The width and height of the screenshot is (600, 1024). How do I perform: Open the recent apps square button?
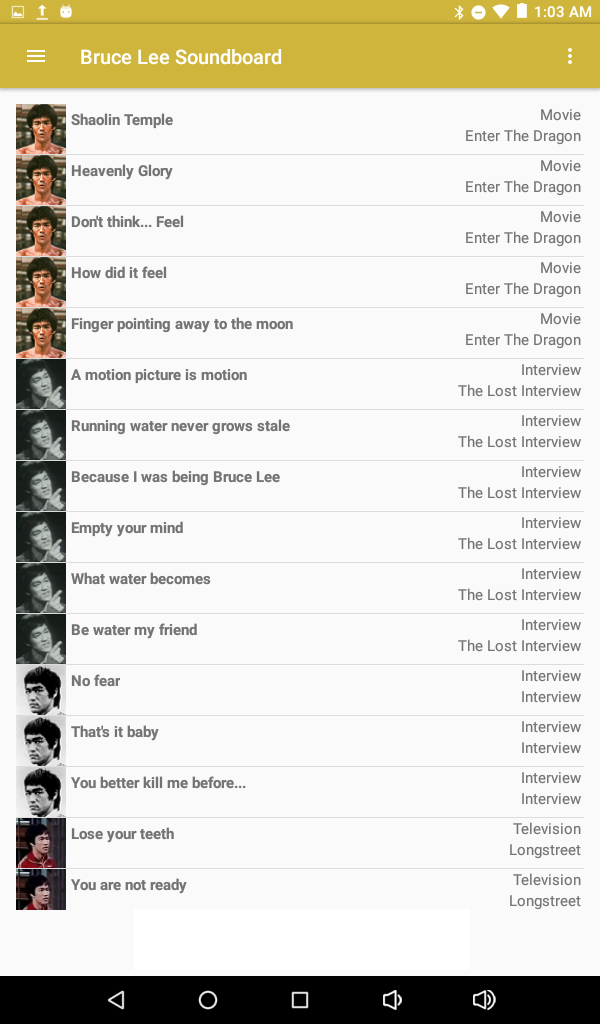pos(300,999)
